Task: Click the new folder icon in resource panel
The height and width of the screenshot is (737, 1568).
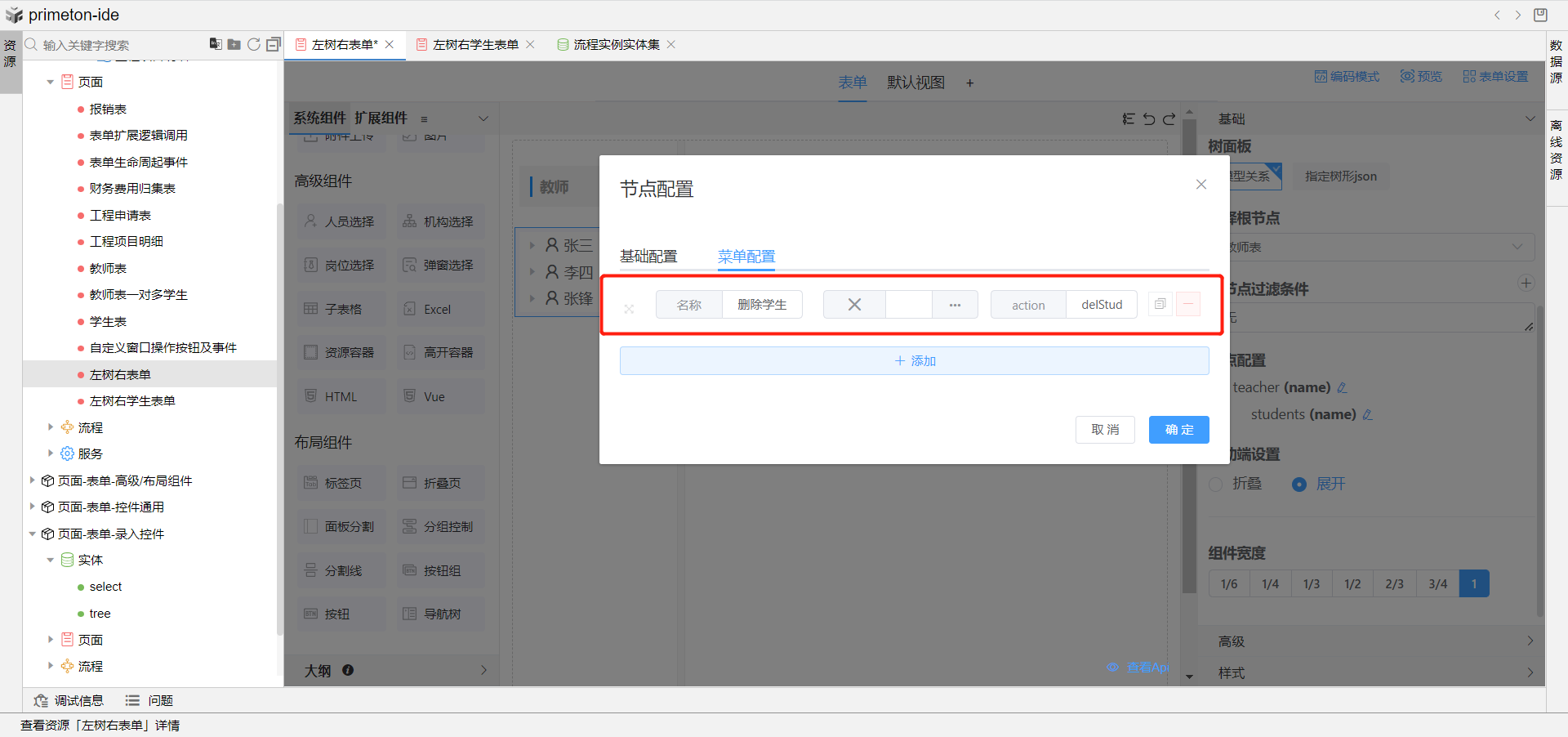Action: (x=234, y=44)
